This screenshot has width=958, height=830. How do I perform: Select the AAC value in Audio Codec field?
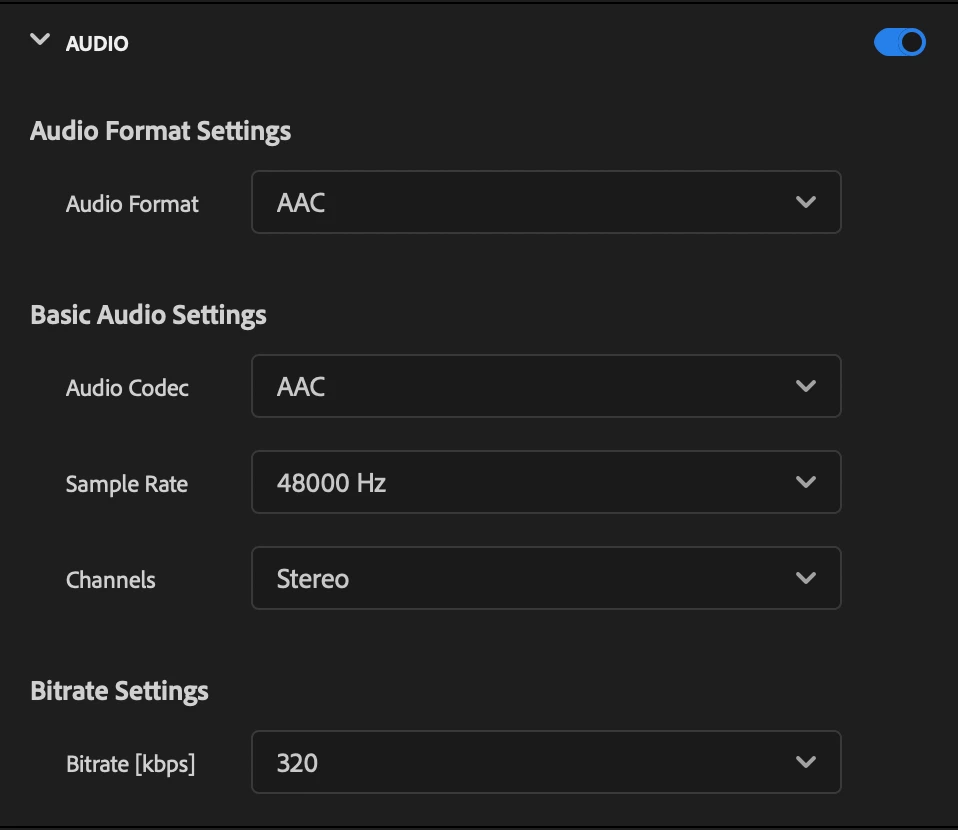pos(301,386)
